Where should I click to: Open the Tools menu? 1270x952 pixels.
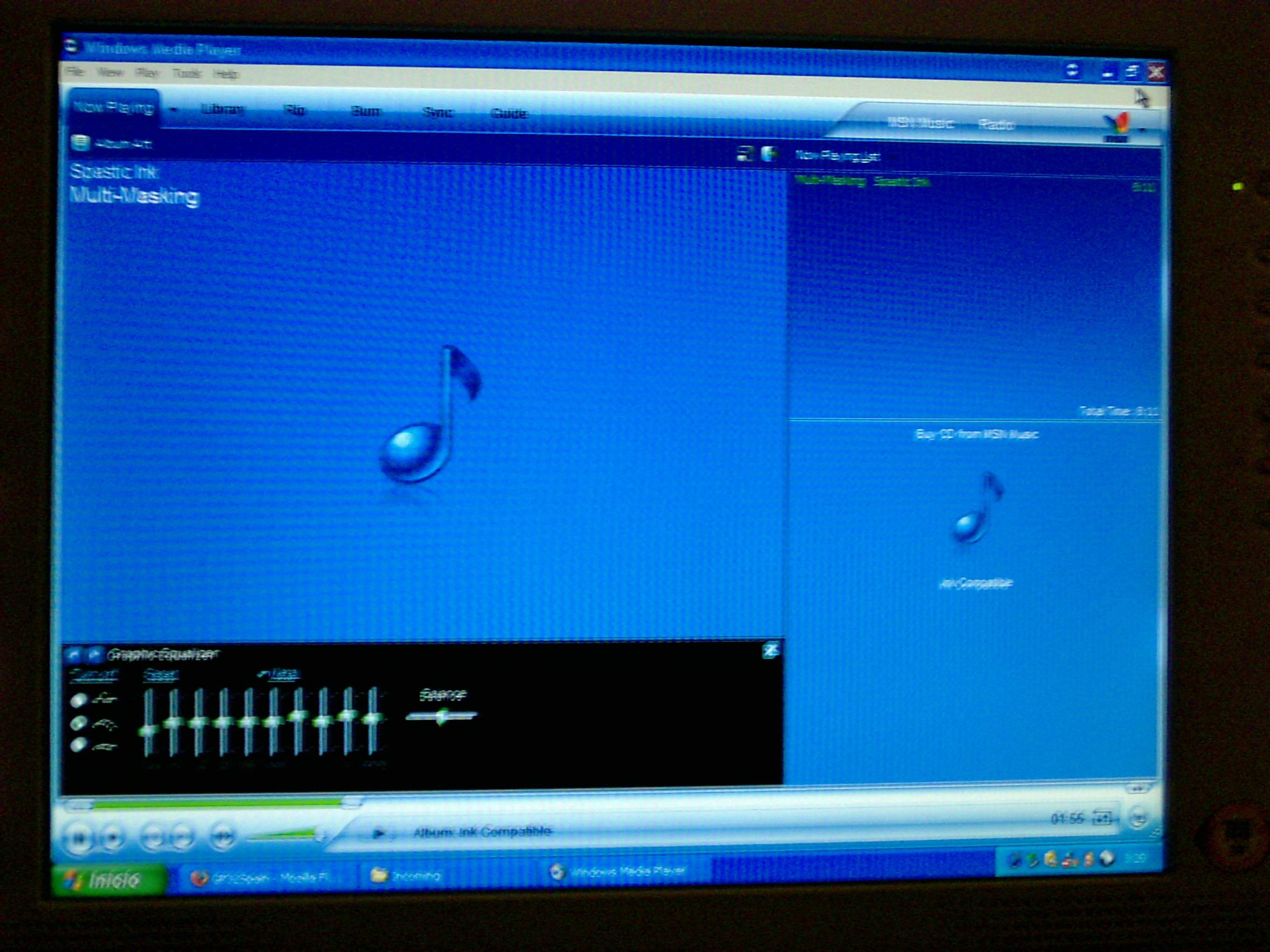[187, 73]
